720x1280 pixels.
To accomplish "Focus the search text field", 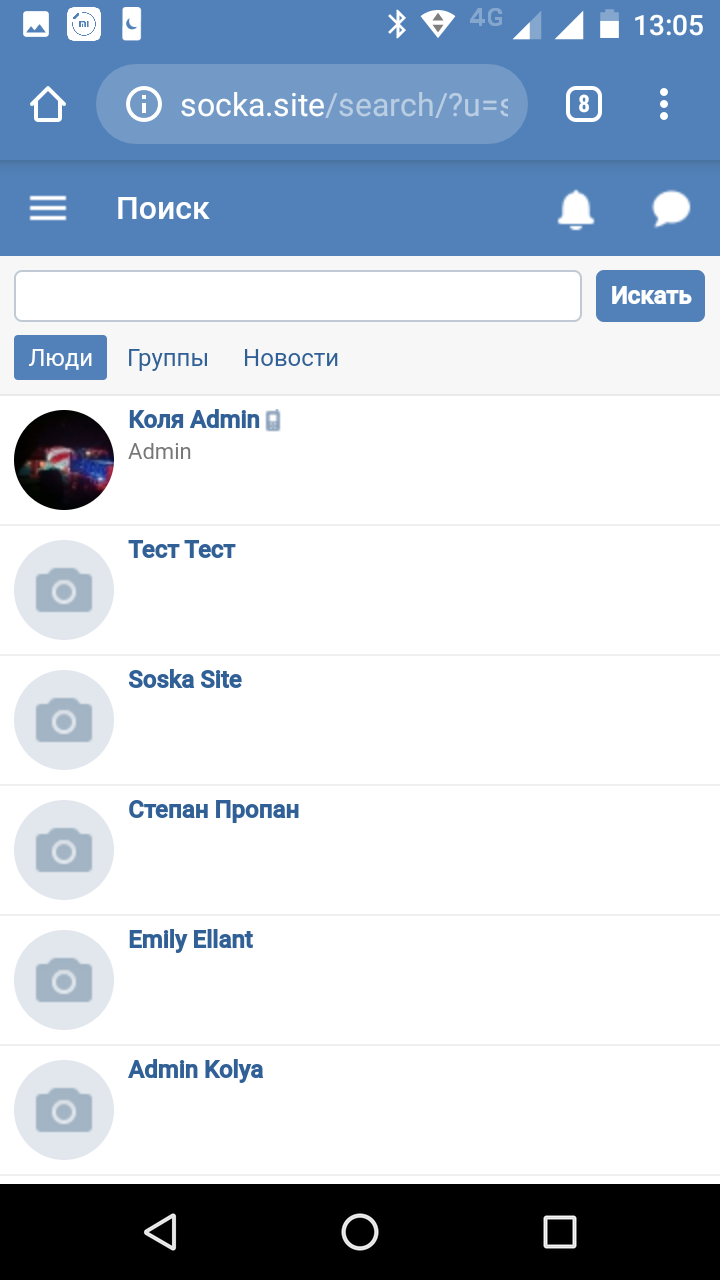I will click(x=298, y=296).
